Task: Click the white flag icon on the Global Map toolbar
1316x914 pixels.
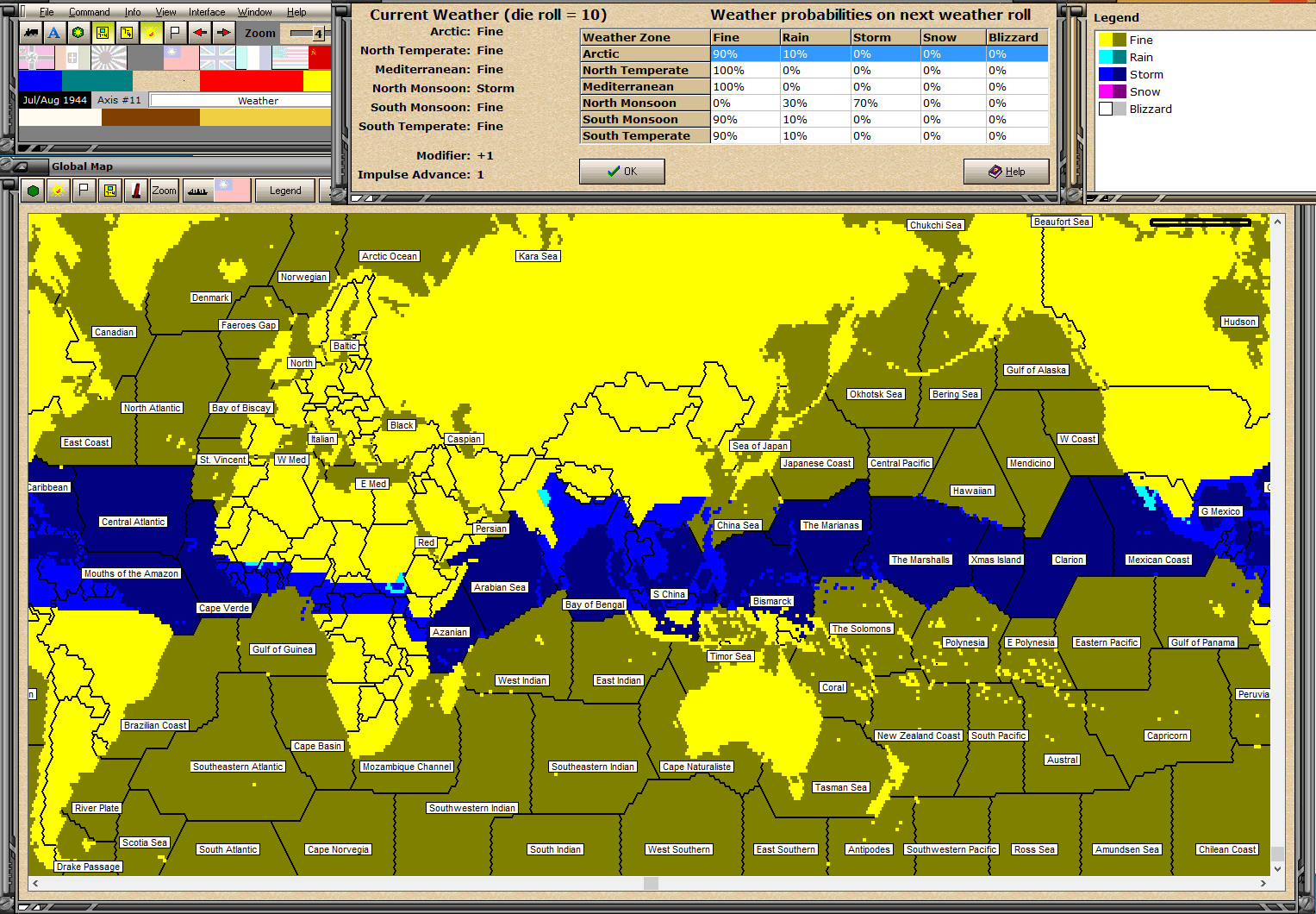Action: (84, 191)
